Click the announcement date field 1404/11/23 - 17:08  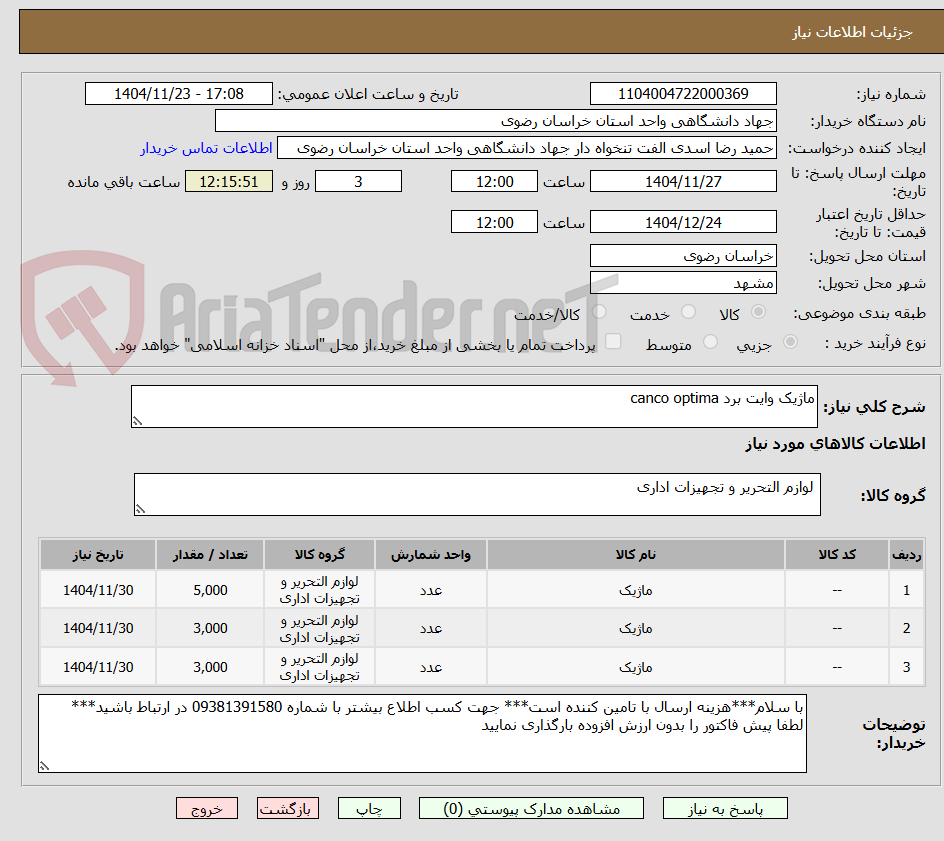[x=179, y=94]
